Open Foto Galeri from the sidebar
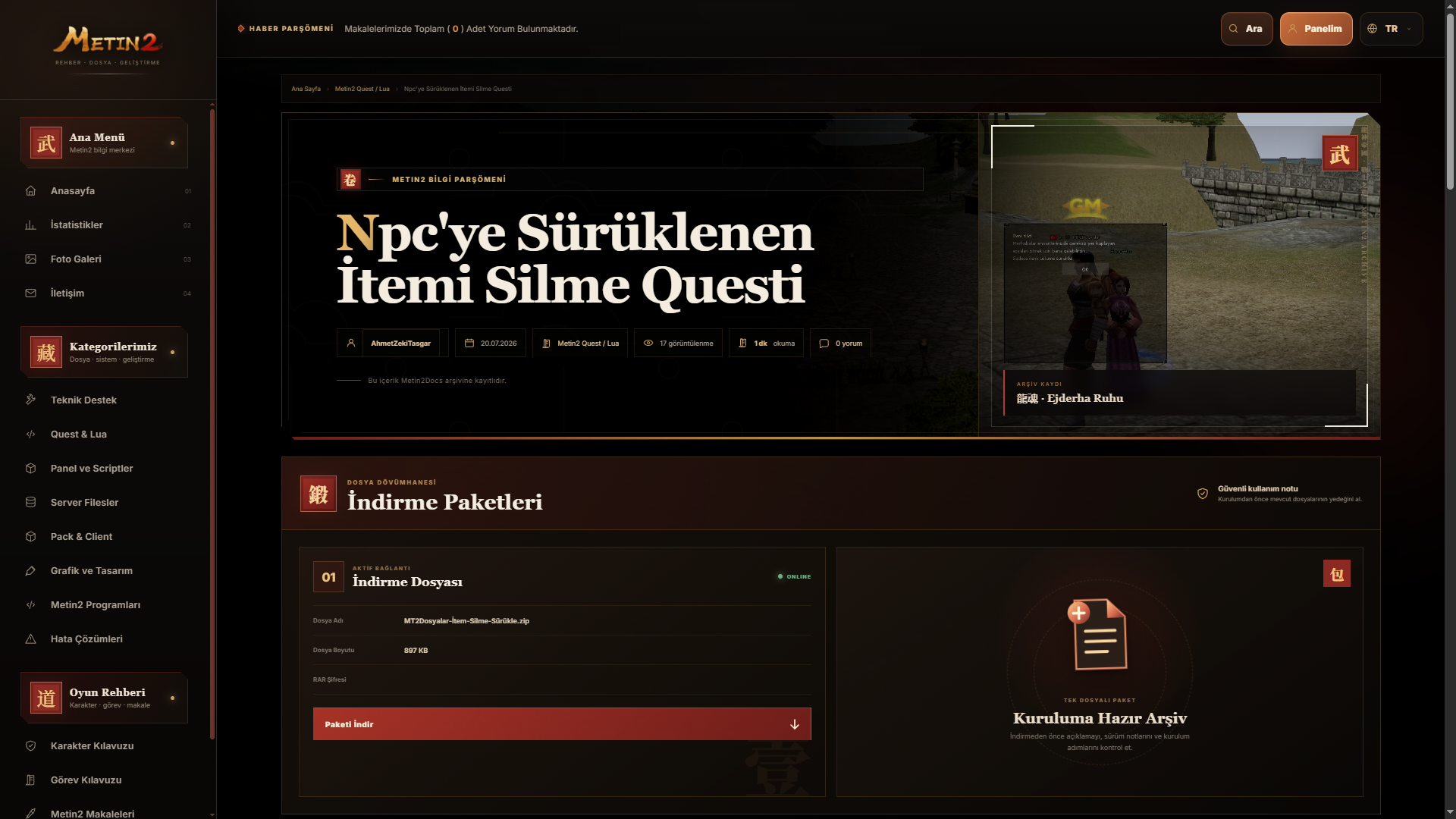Viewport: 1456px width, 819px height. coord(108,259)
